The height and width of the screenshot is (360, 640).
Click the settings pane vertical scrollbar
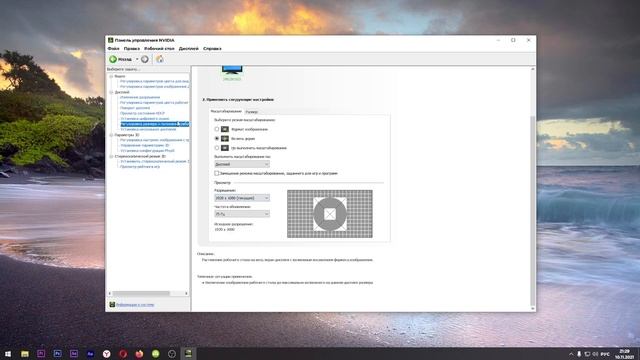coord(533,210)
